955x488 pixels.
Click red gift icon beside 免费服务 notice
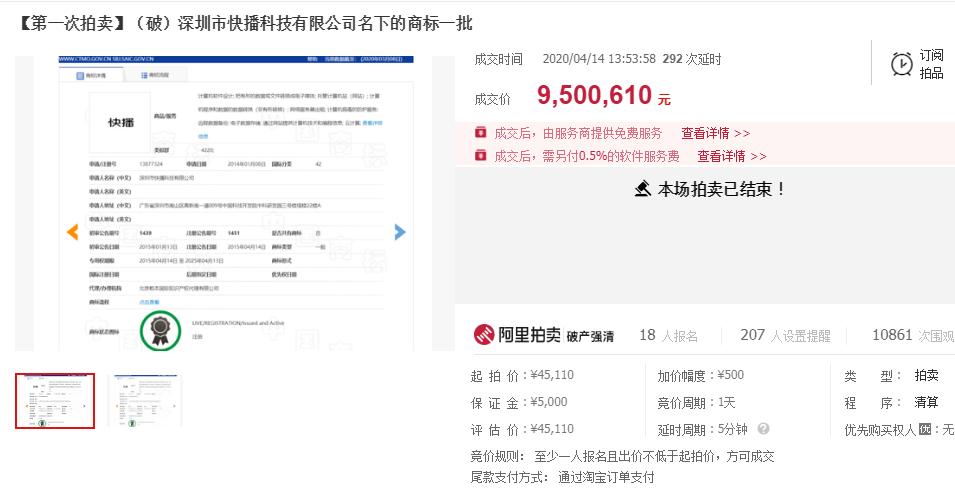pos(481,132)
